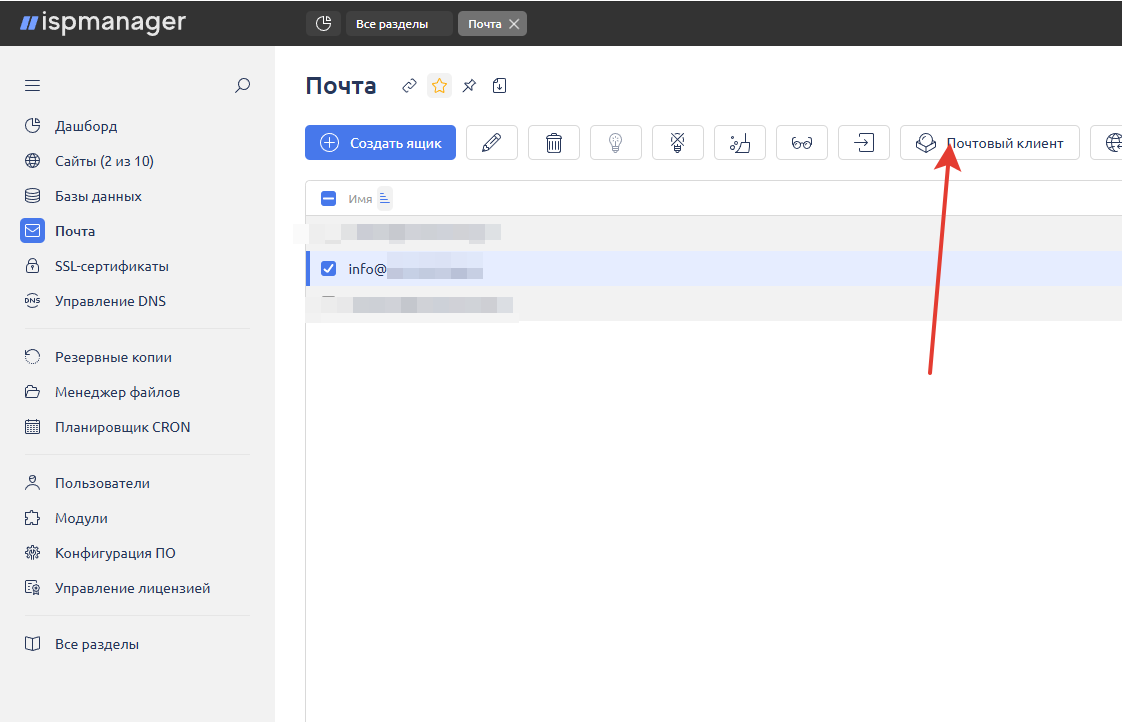Open Почта in the sidebar
This screenshot has height=722, width=1122.
pyautogui.click(x=74, y=231)
